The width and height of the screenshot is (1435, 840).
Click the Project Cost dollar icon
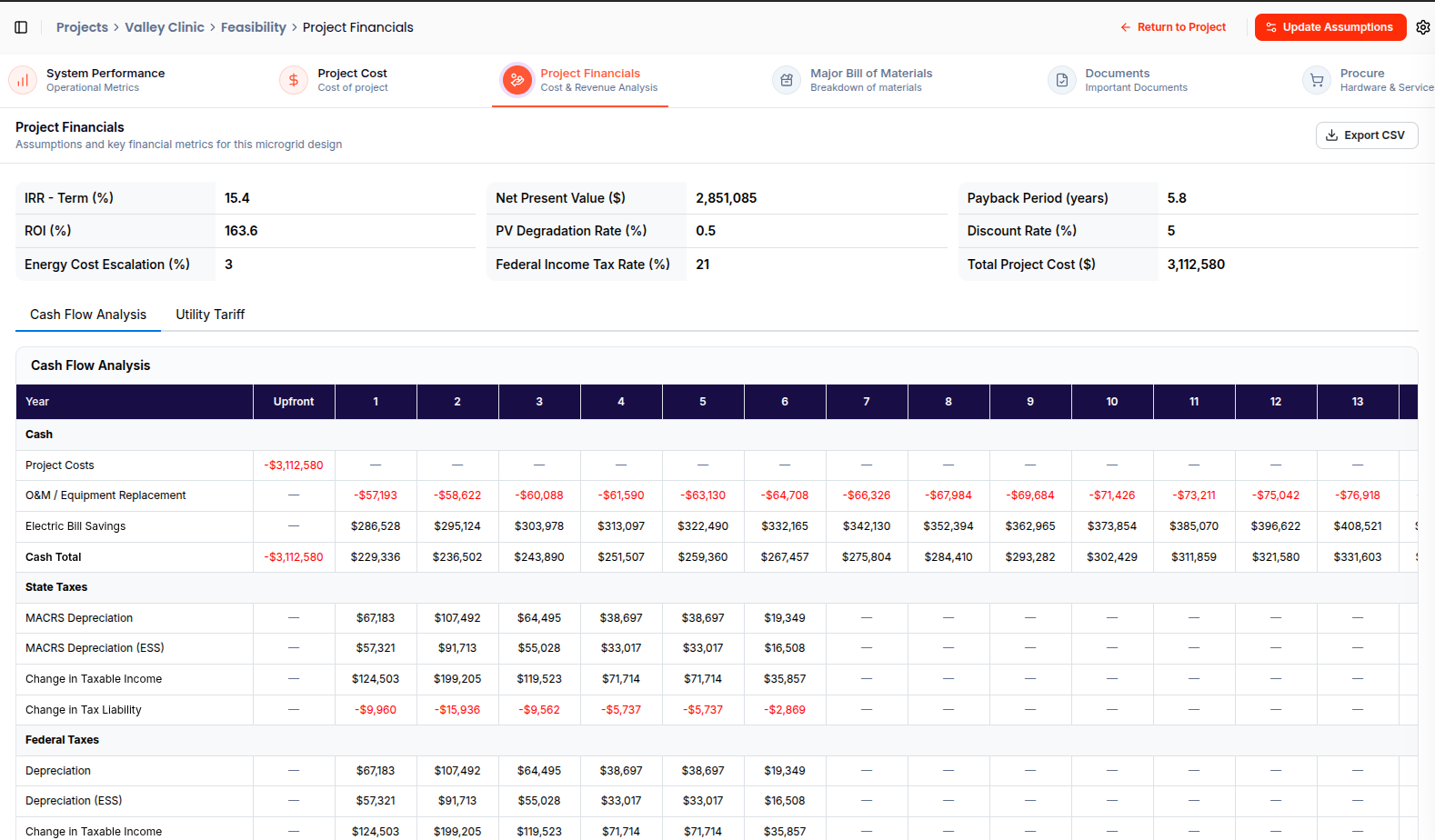[x=294, y=80]
